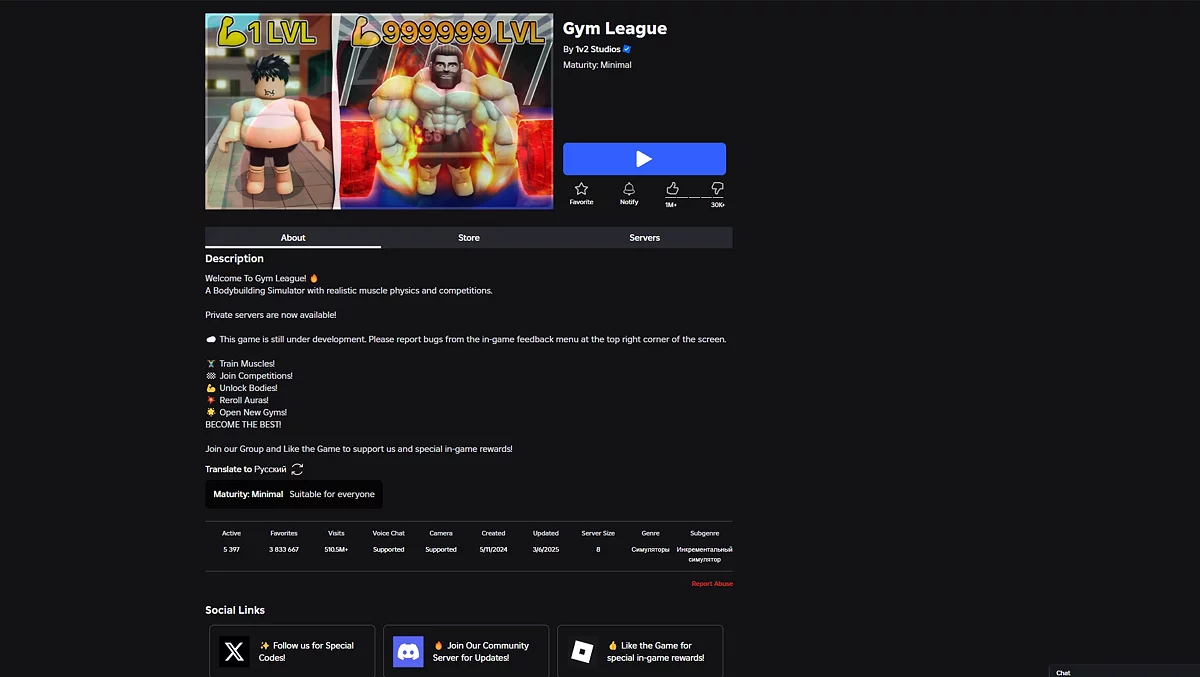Click the X (Twitter) social icon

tap(234, 652)
